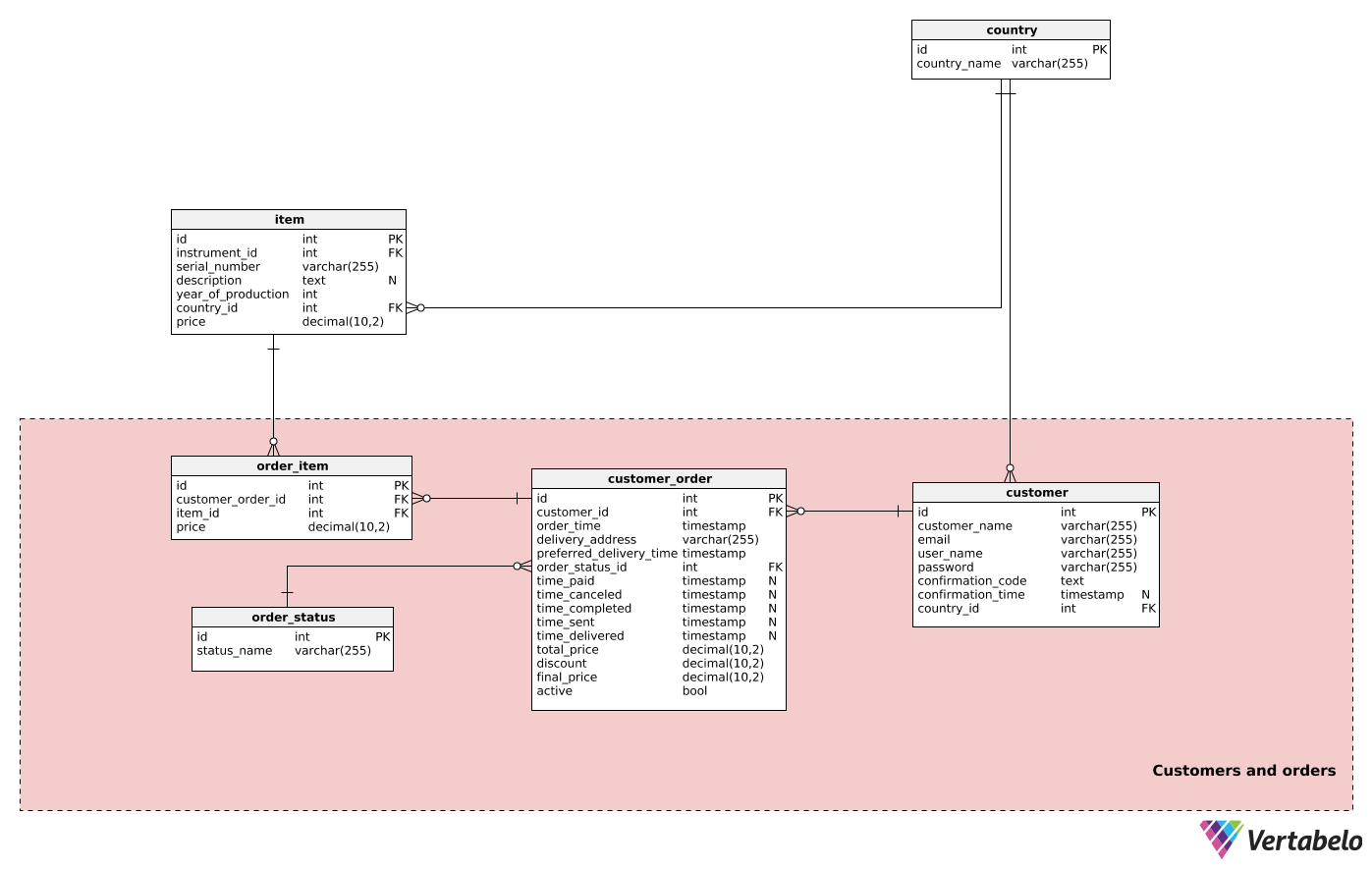Select the order_item table header
The width and height of the screenshot is (1372, 869).
pos(292,466)
